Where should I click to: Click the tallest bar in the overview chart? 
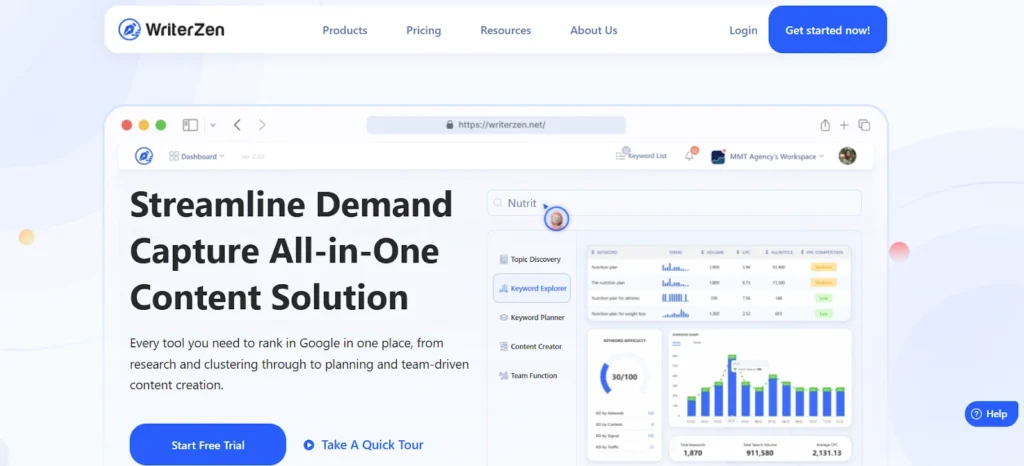click(732, 386)
